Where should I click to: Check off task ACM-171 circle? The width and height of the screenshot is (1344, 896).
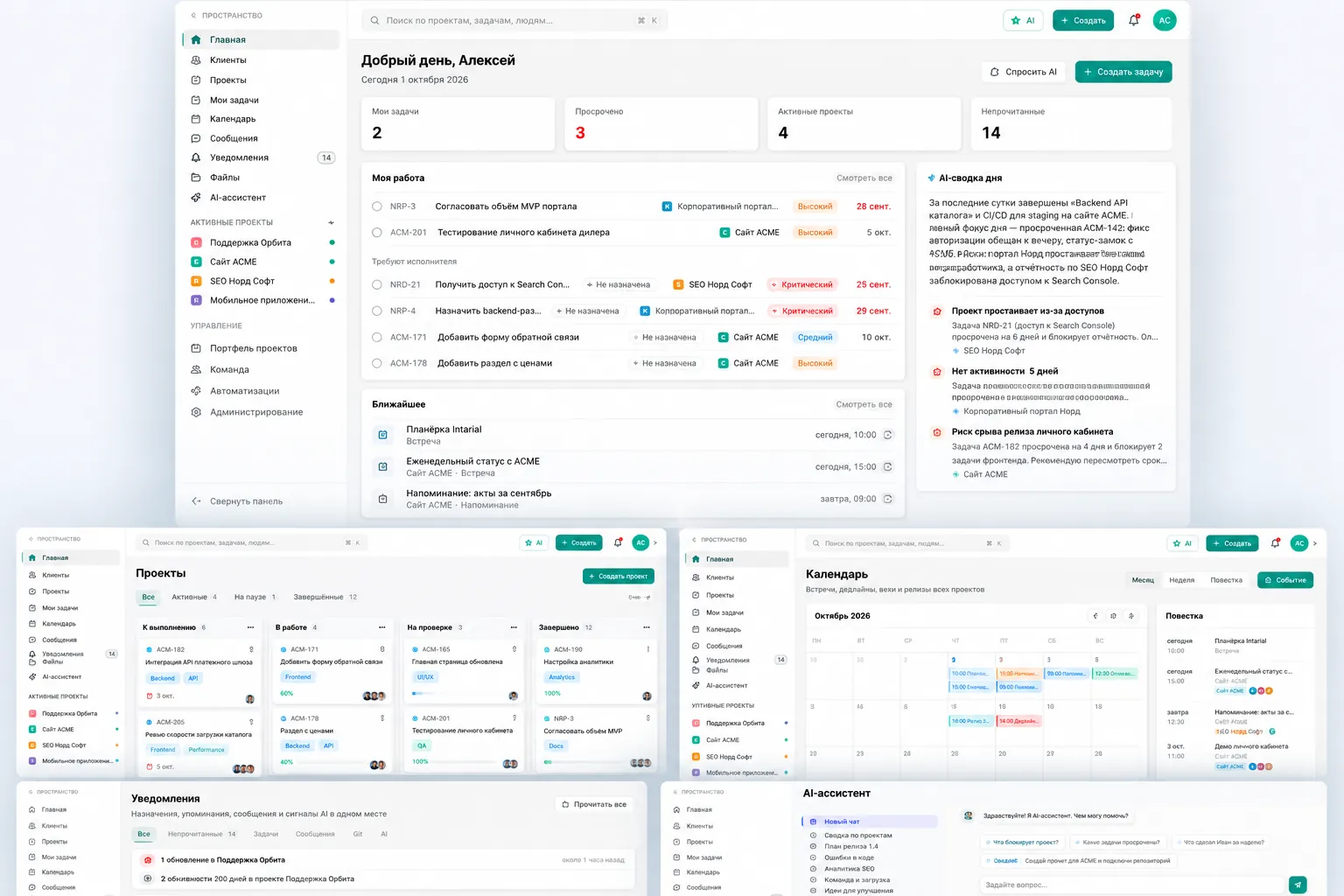pos(377,337)
